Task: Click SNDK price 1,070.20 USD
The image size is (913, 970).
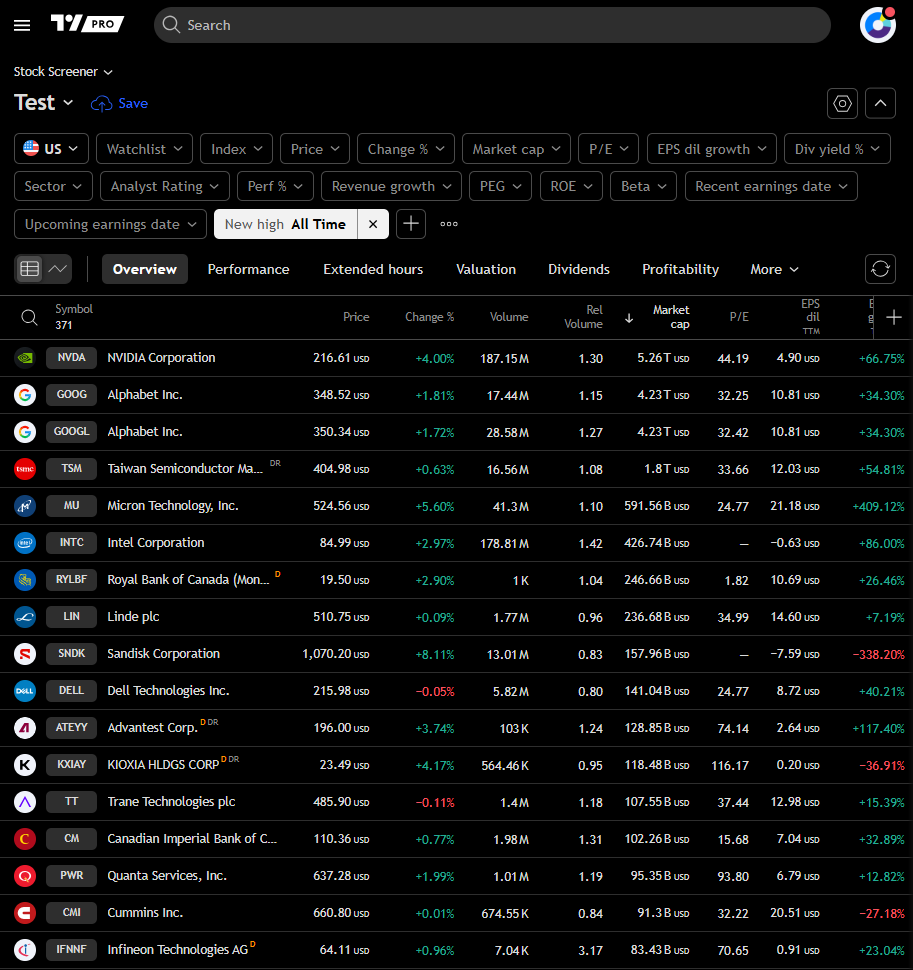Action: (x=335, y=654)
